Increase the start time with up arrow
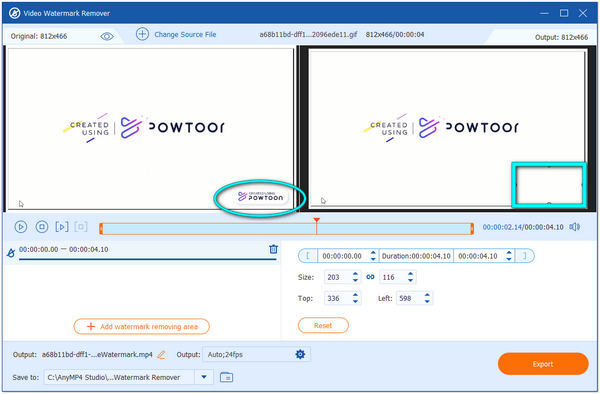This screenshot has width=600, height=394. pos(373,253)
